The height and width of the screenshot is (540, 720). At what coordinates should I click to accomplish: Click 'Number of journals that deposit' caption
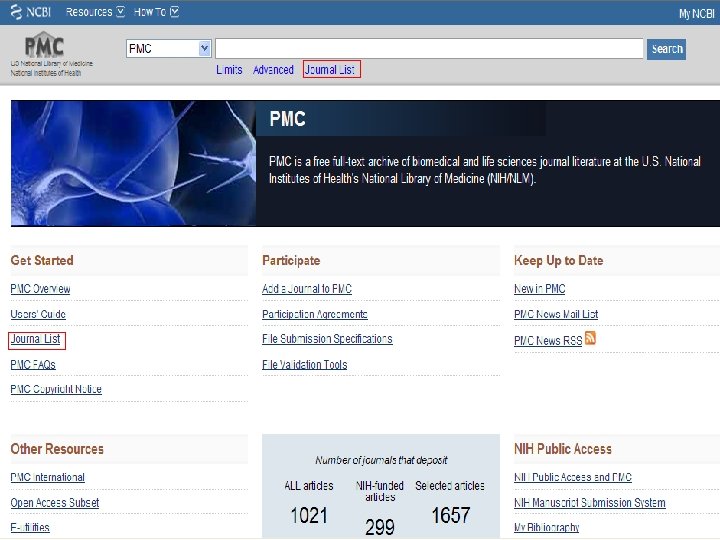pyautogui.click(x=381, y=460)
